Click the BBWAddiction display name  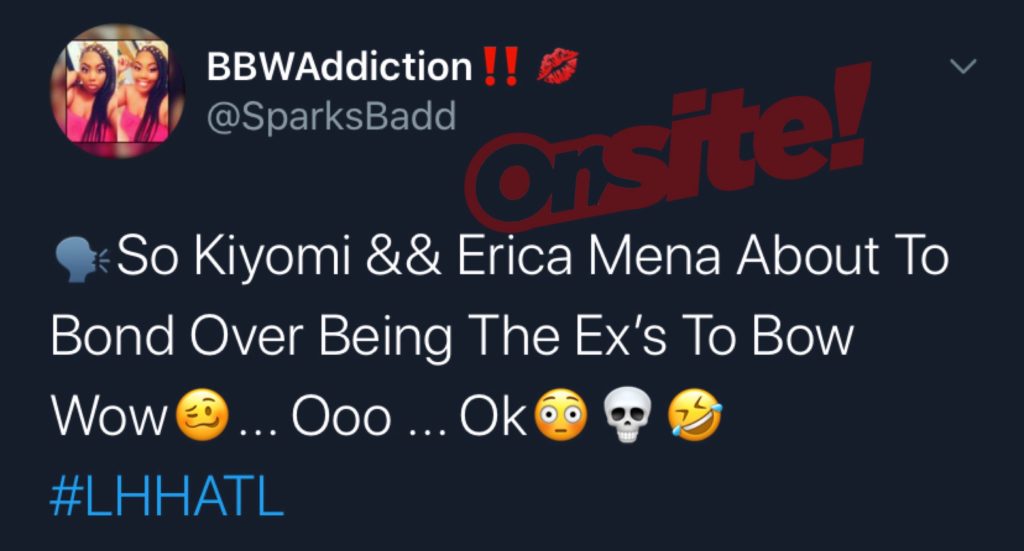point(340,66)
